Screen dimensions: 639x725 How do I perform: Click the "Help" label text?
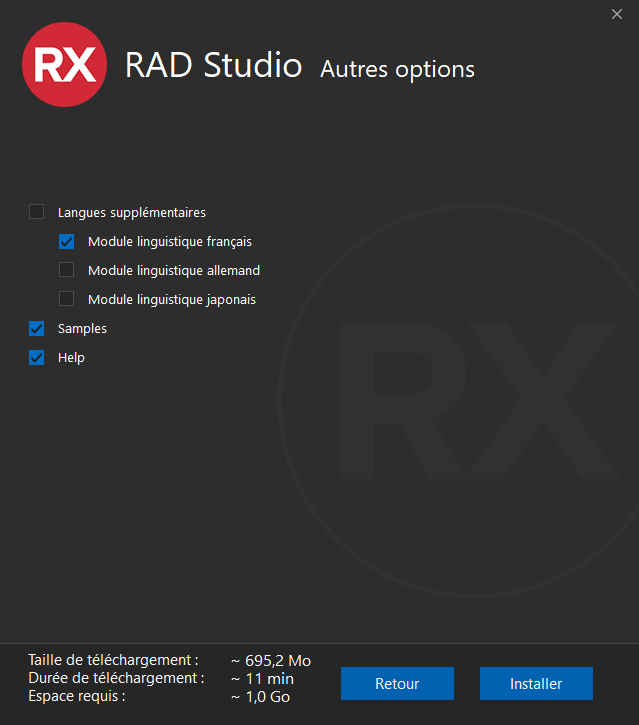71,357
